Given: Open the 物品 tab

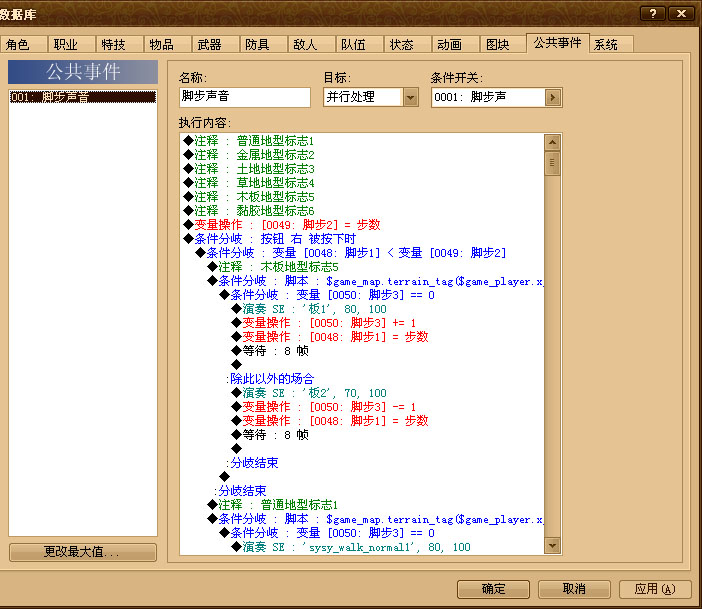Looking at the screenshot, I should click(x=167, y=44).
